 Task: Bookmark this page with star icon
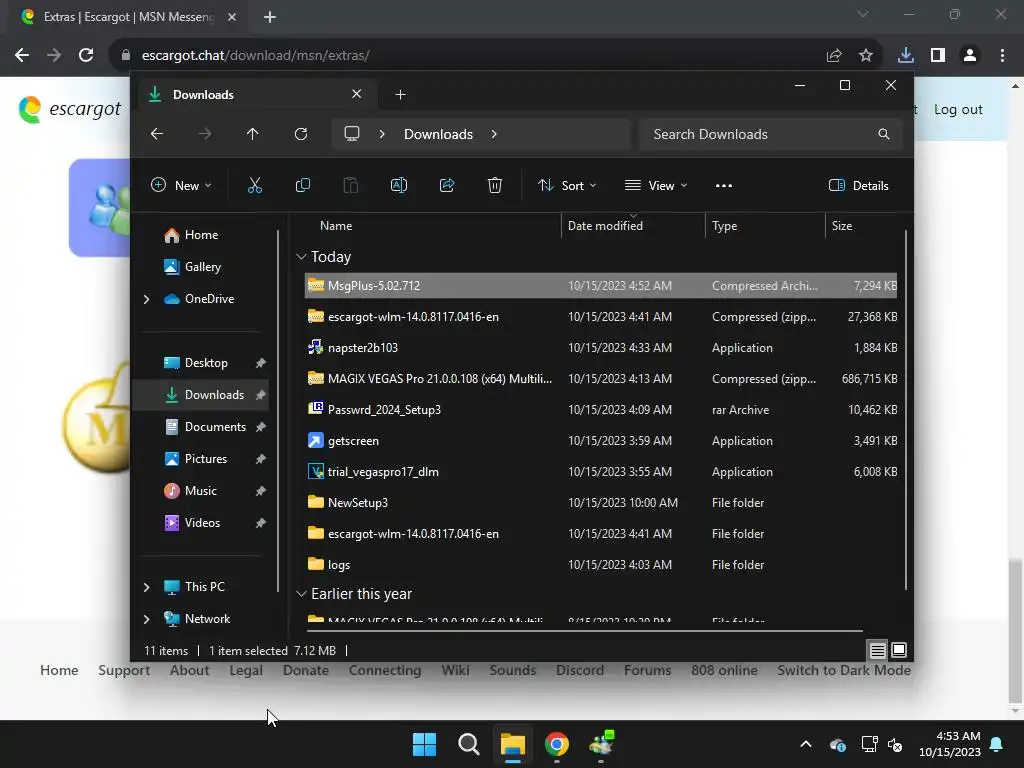(866, 56)
